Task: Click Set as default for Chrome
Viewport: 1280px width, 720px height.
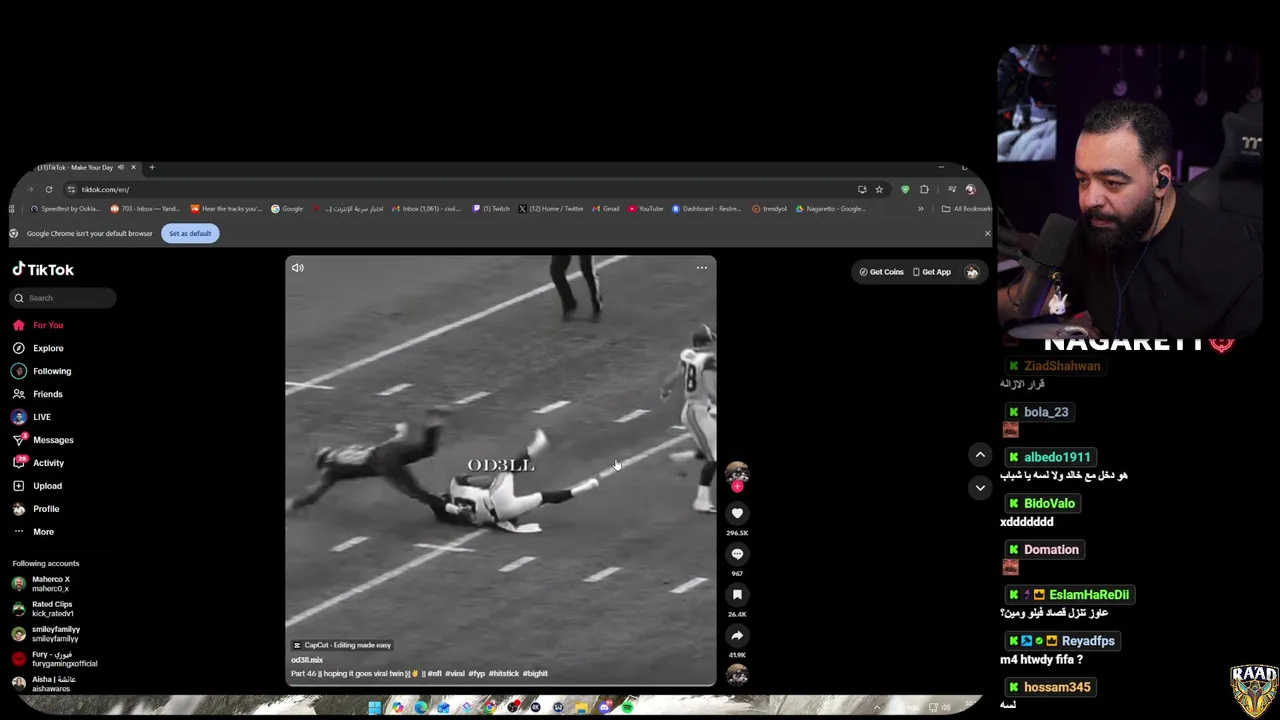Action: point(190,233)
